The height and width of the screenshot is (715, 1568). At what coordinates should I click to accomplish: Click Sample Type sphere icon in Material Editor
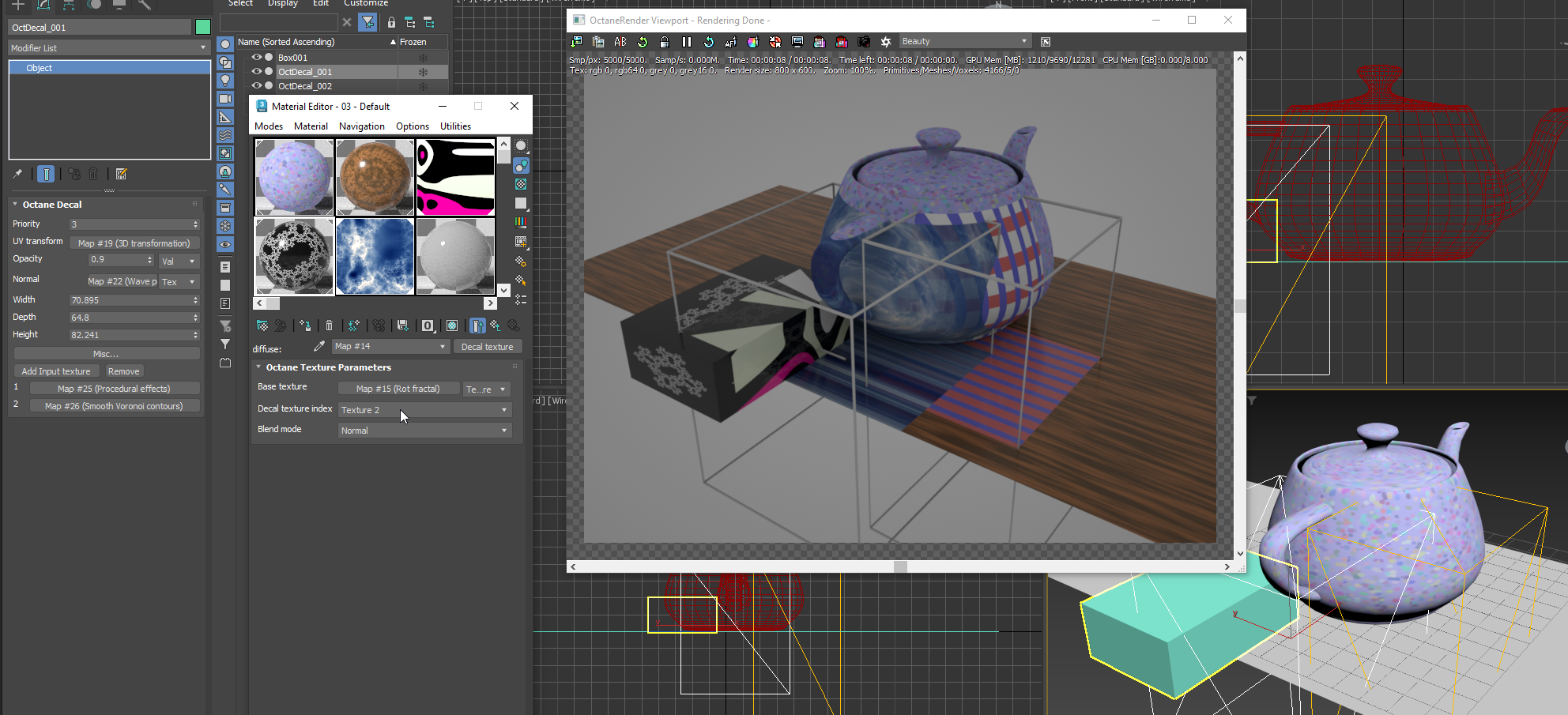(521, 145)
